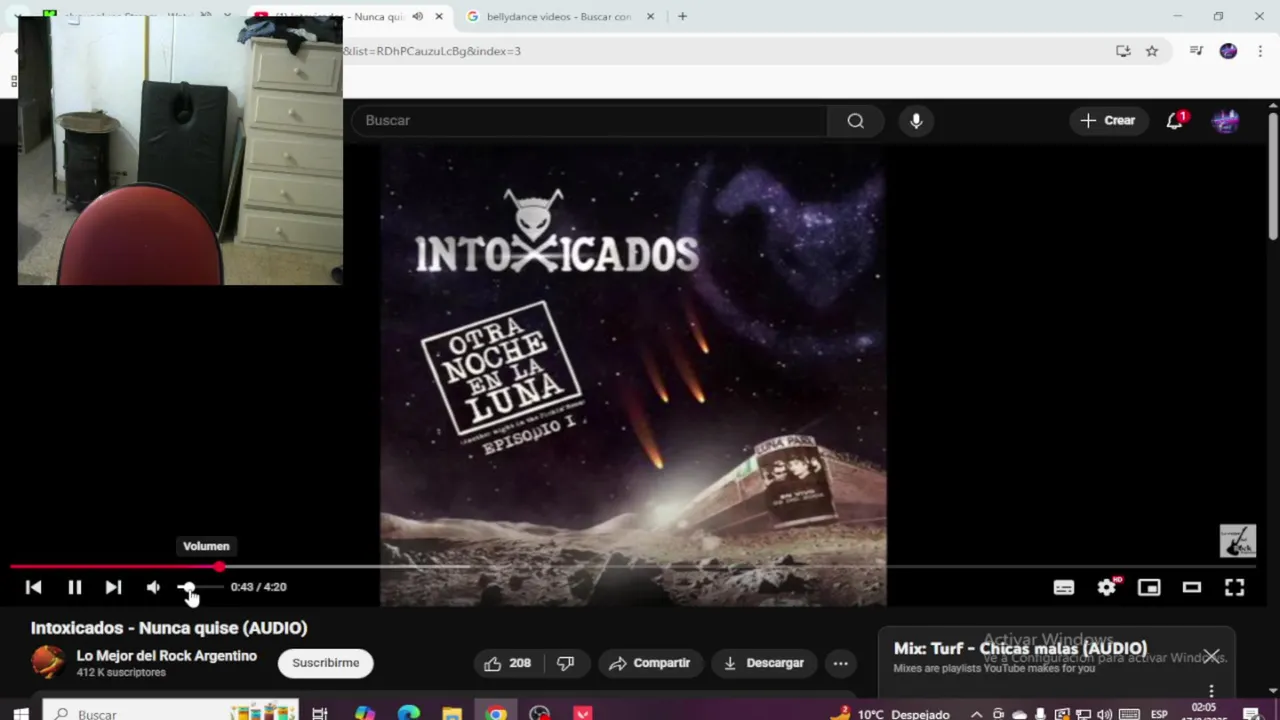The width and height of the screenshot is (1280, 720).
Task: Expand the hidden system tray icons chevron
Action: tap(976, 714)
